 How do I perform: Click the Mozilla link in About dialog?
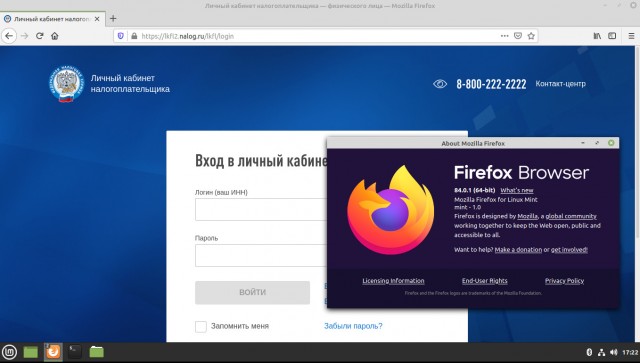coord(527,216)
